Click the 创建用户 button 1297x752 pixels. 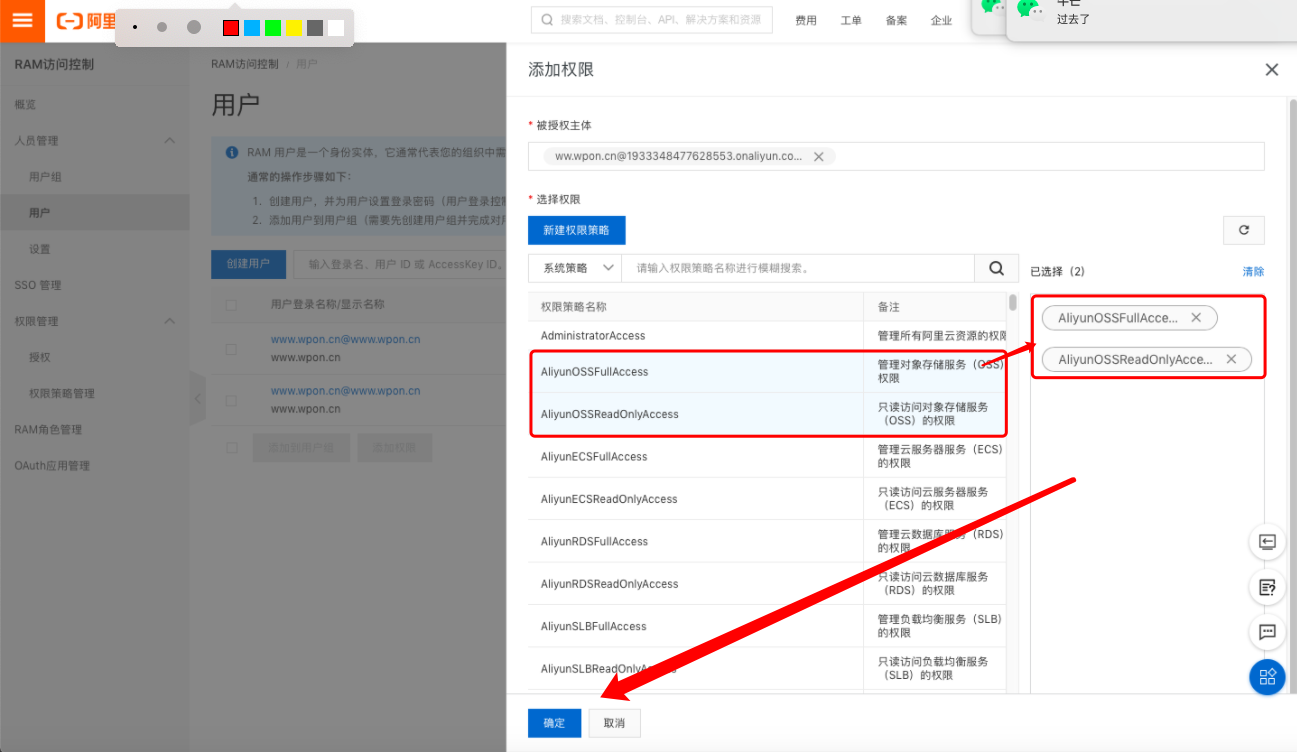tap(249, 264)
